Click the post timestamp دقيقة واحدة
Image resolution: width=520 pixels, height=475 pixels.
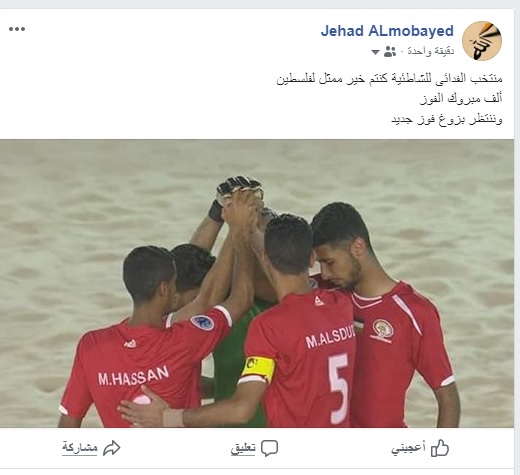click(431, 51)
